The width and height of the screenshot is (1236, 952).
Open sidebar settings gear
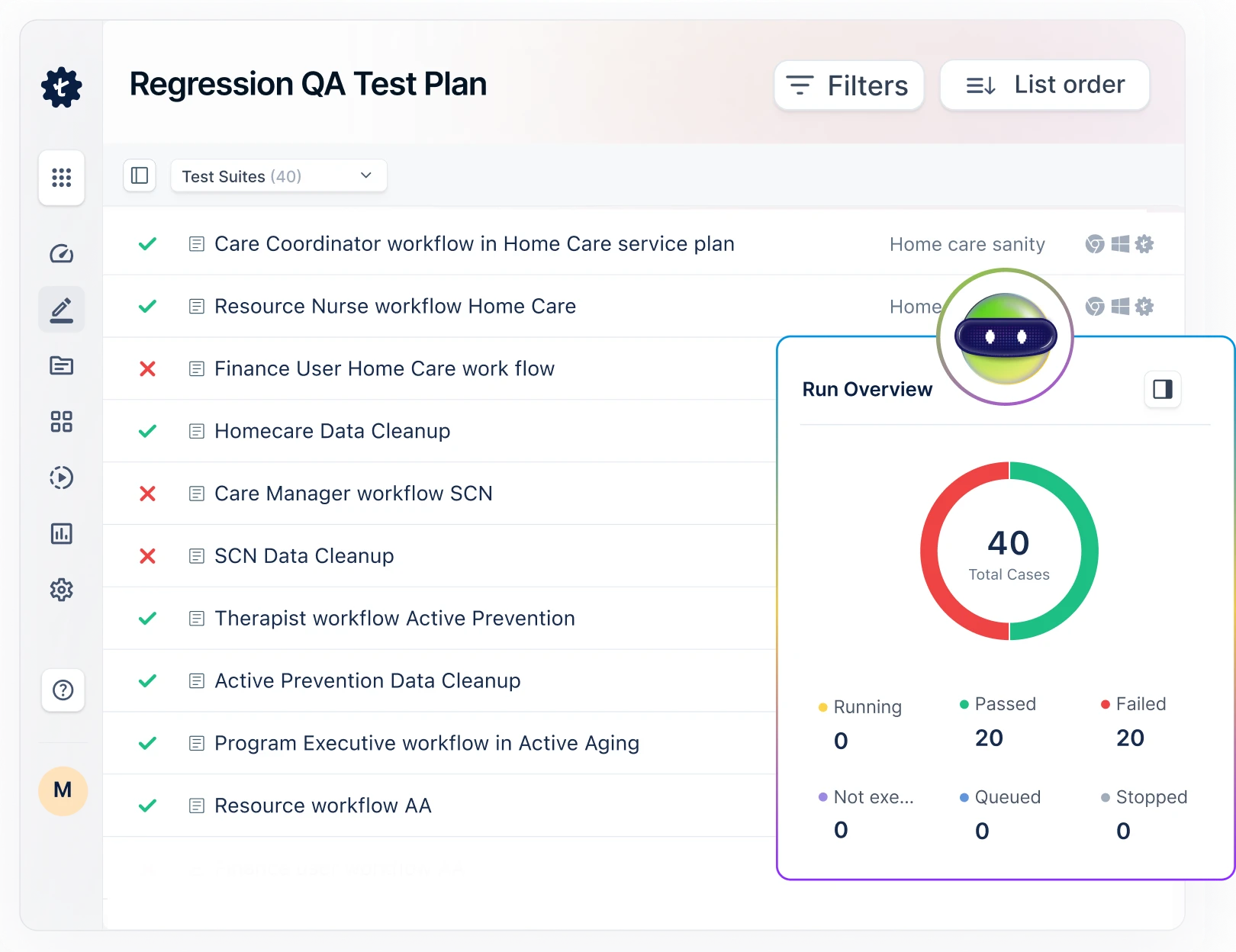pos(61,589)
